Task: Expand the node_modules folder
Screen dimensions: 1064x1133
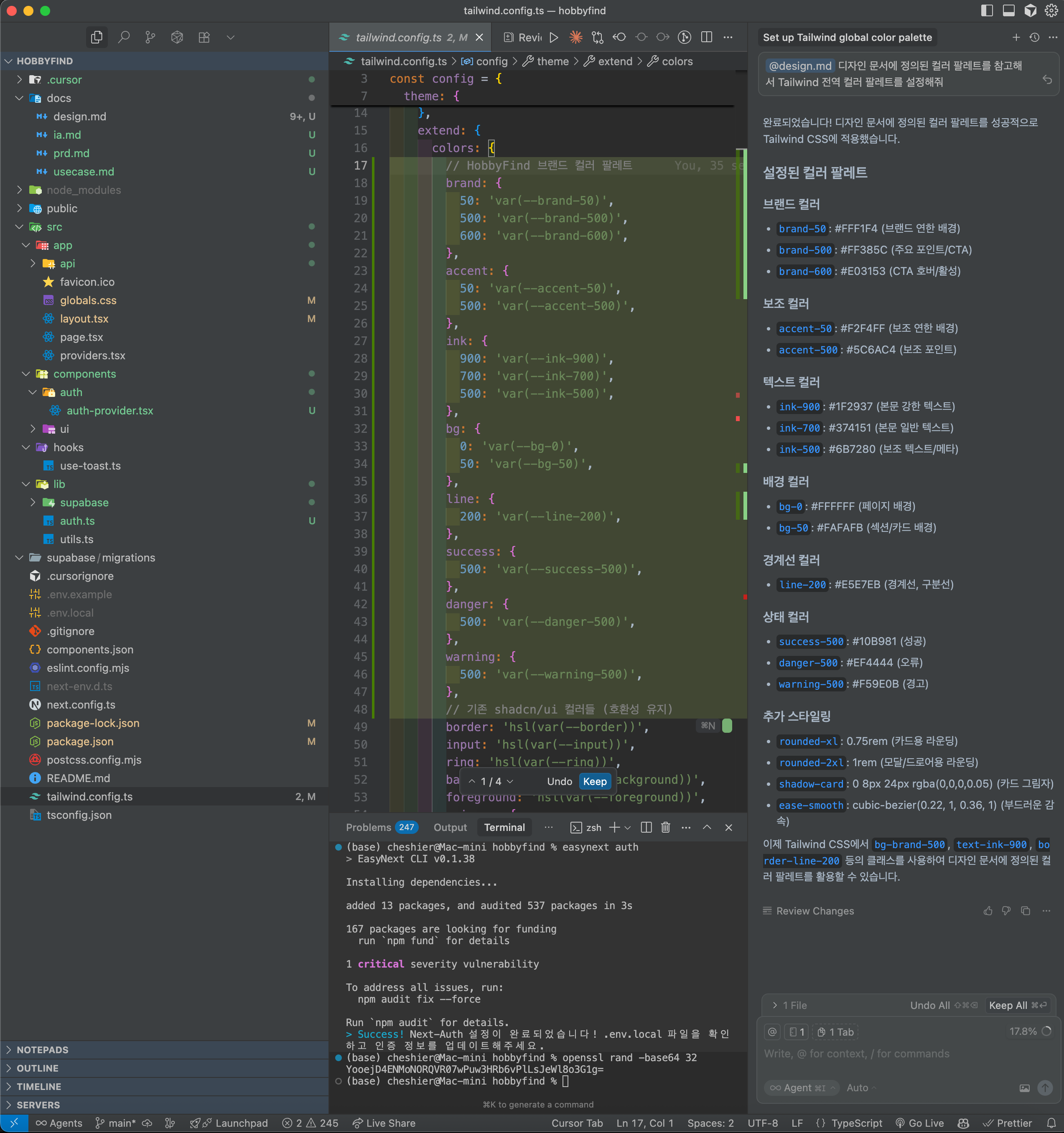Action: click(83, 190)
